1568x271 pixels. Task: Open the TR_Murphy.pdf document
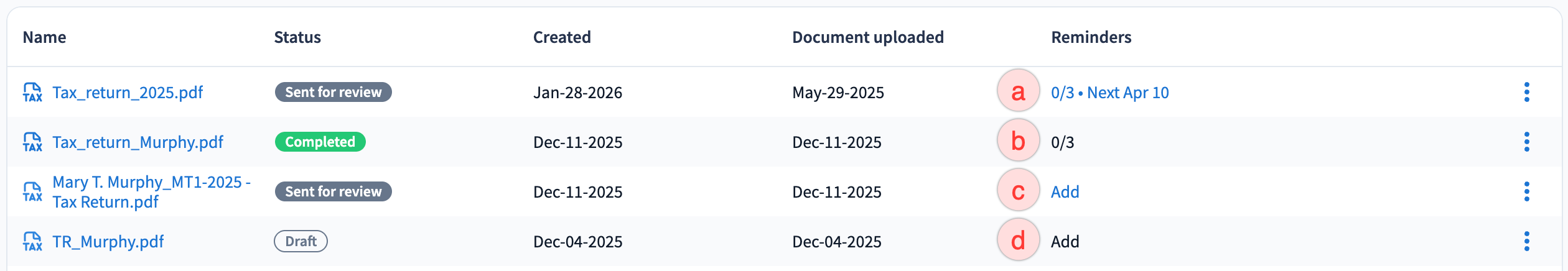tap(108, 242)
